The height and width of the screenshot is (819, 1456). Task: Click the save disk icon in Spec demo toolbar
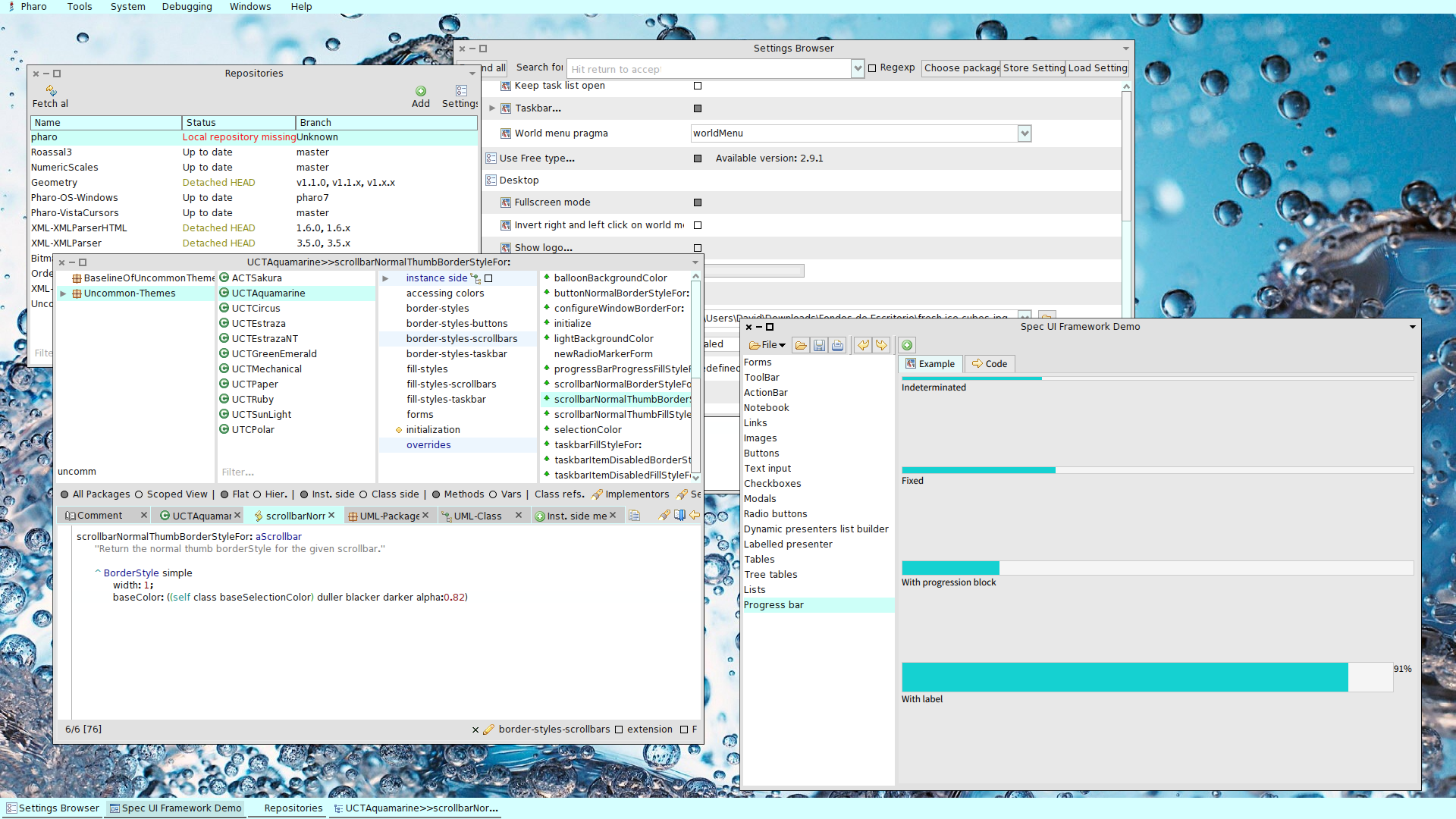click(x=819, y=346)
